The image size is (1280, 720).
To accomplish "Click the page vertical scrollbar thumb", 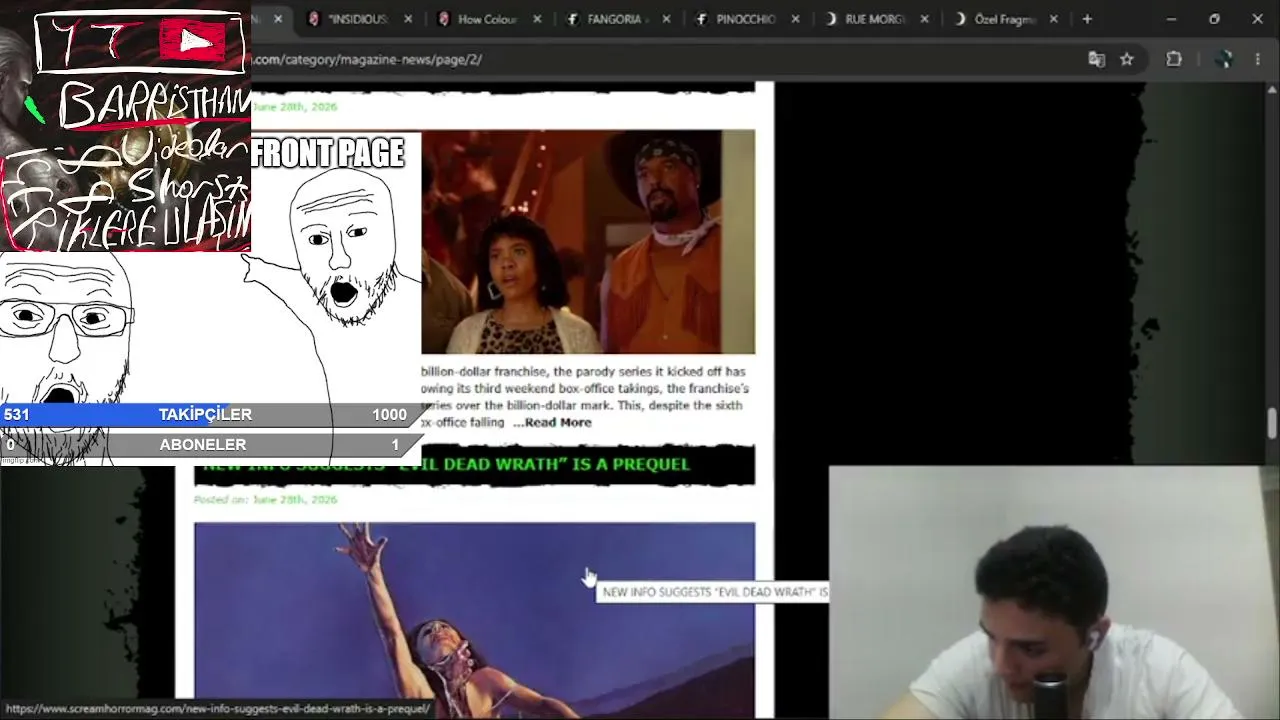I will click(1272, 423).
